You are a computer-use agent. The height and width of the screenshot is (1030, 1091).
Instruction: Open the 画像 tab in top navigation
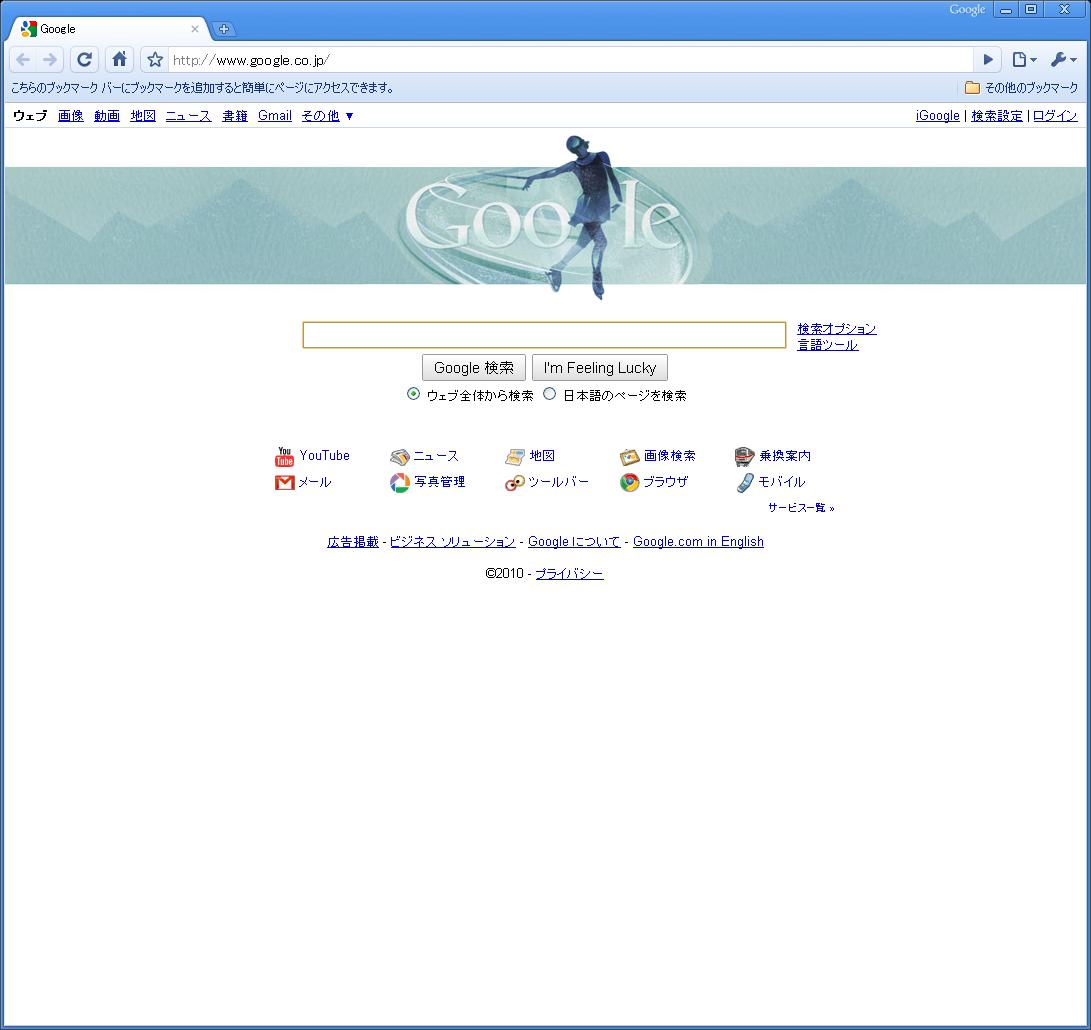click(71, 116)
